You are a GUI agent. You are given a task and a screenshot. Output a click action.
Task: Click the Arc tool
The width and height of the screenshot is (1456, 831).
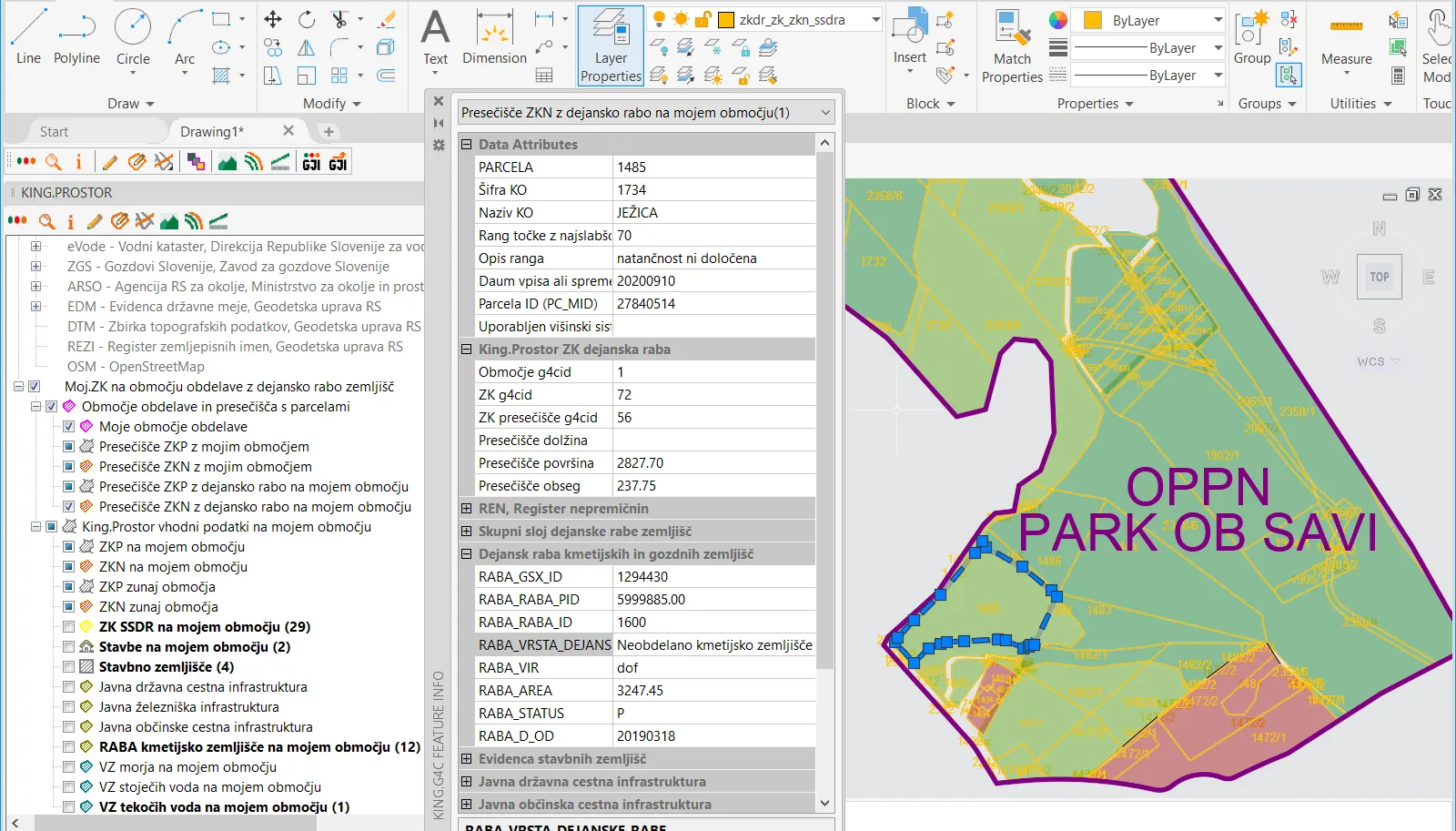(185, 36)
